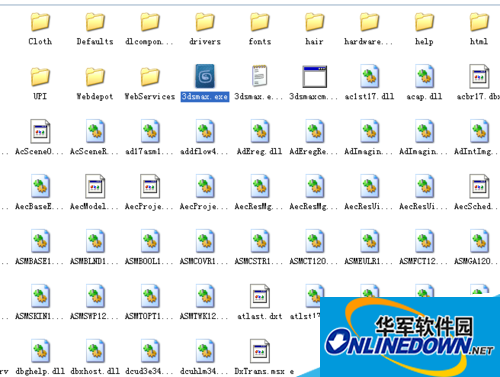This screenshot has height=377, width=500.
Task: Click the ASMTOPT1... file name
Action: [x=149, y=316]
